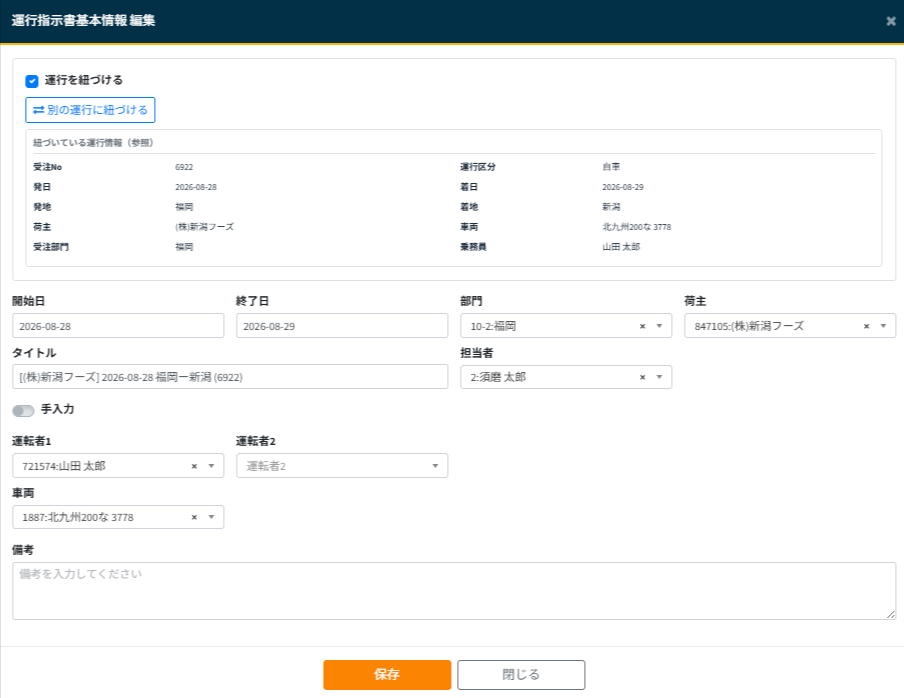Click the 閉じる button

point(521,675)
